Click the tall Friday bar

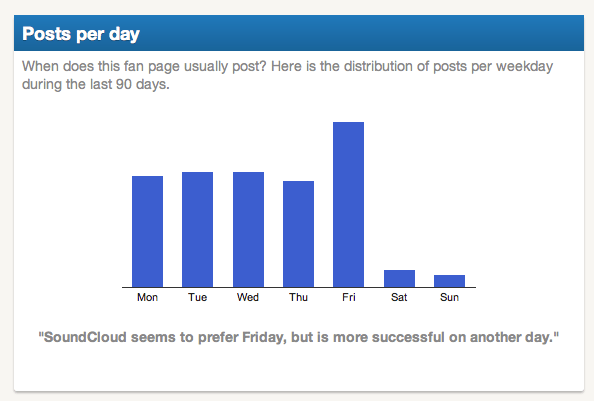349,204
